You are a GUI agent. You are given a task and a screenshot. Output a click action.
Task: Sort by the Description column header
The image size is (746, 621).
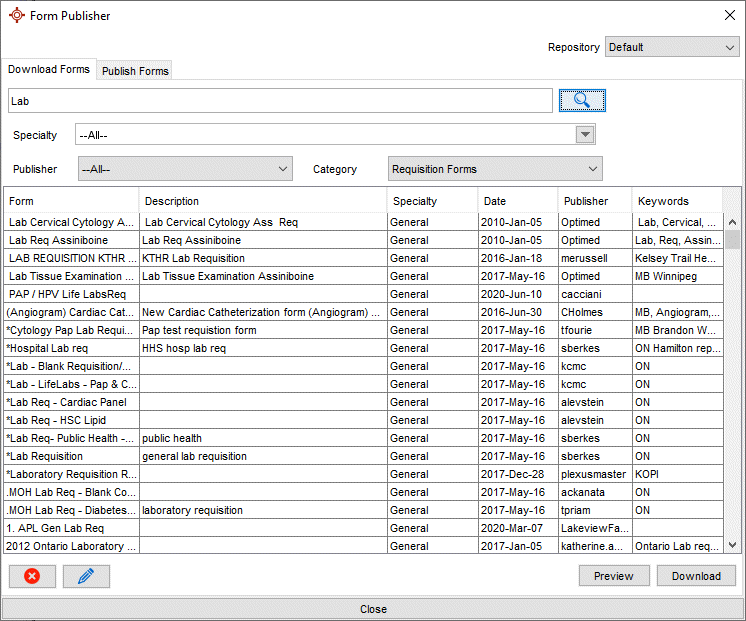pos(263,201)
